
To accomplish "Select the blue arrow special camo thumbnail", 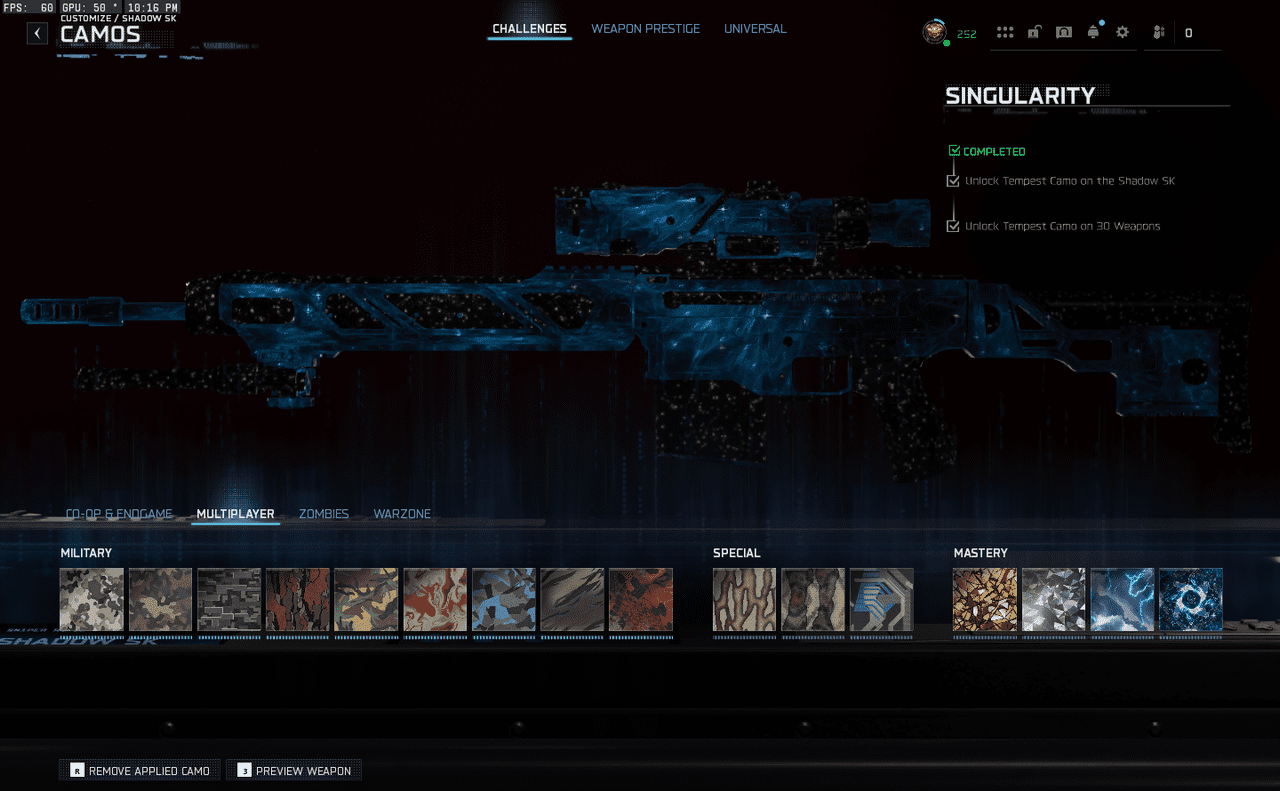I will [881, 600].
